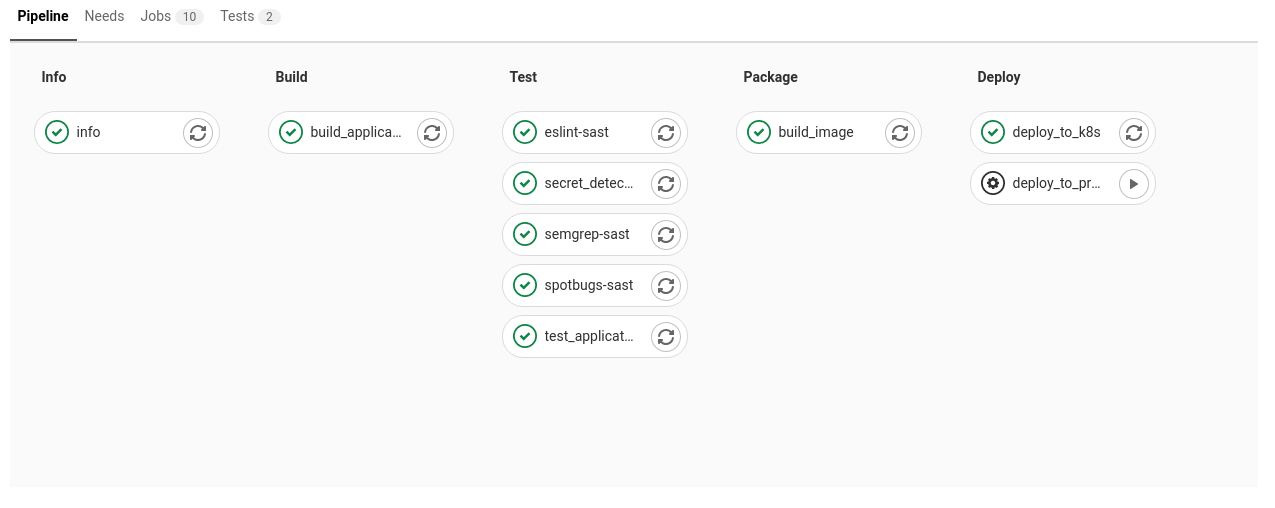Retry the test_application job
This screenshot has width=1275, height=508.
point(666,336)
